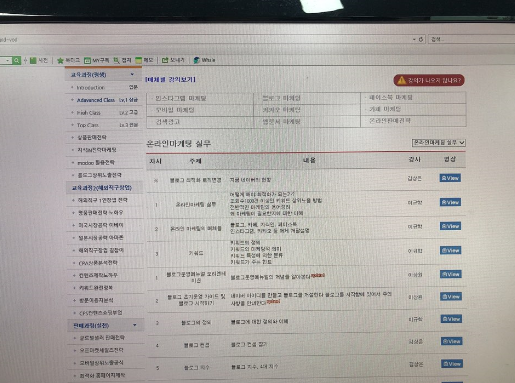Open the Whale browser toolbar icon
Viewport: 515px width, 383px height.
point(204,60)
